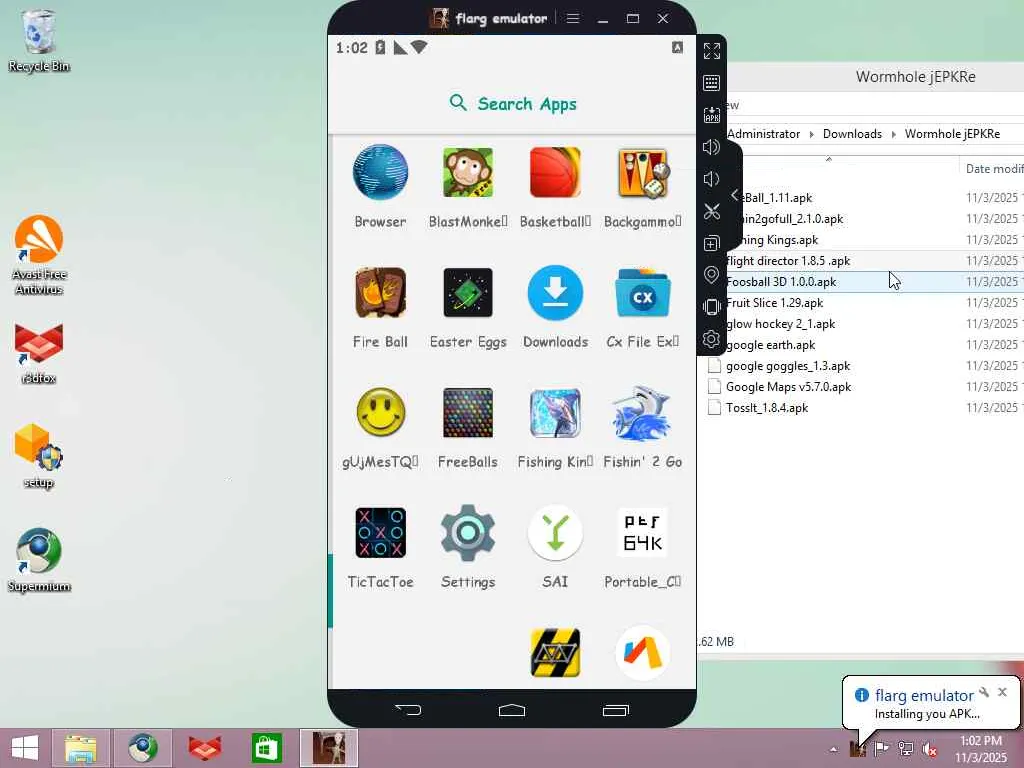Select Fruit Slice 1.29.apk file

click(775, 302)
